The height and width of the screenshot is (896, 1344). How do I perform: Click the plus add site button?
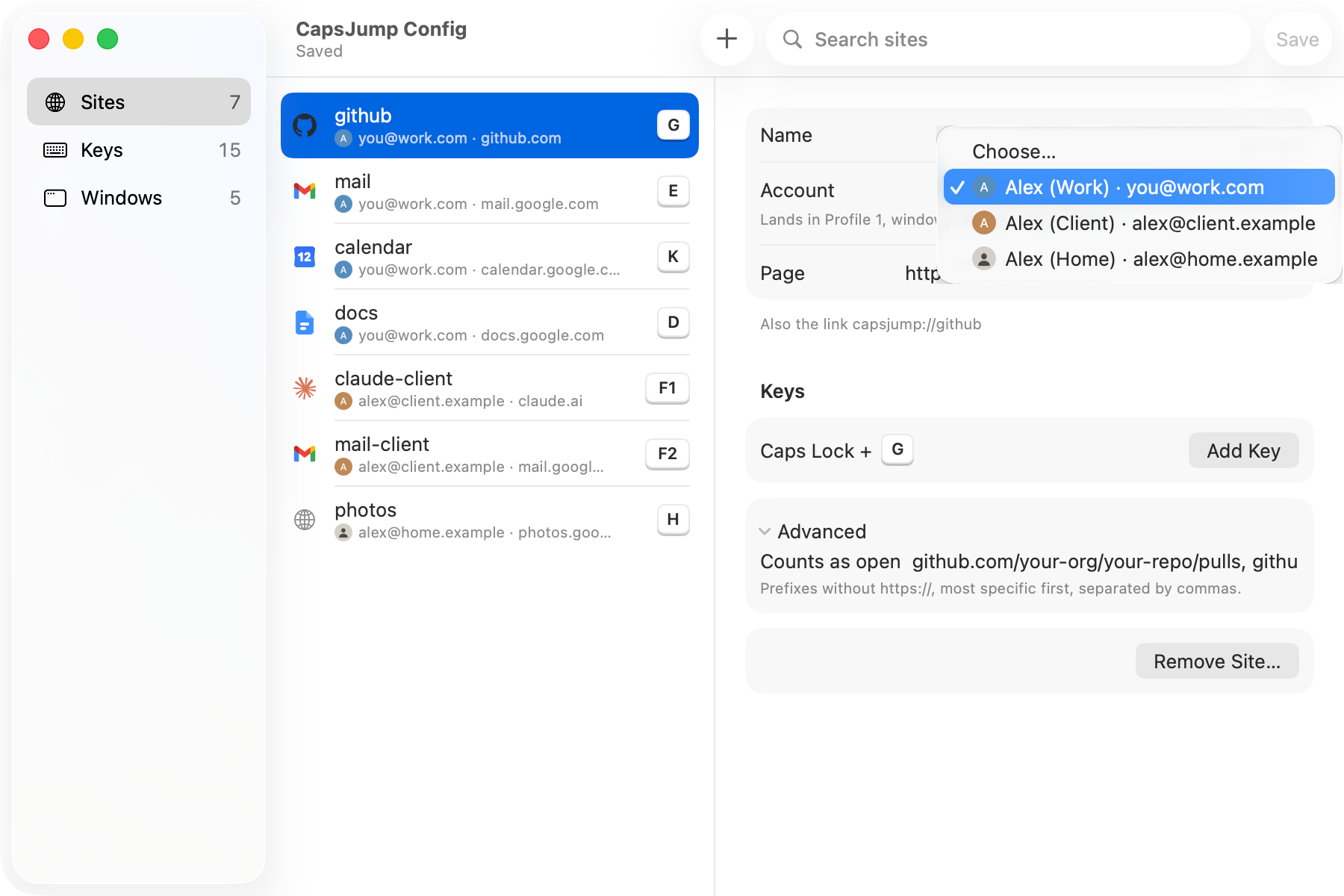tap(727, 39)
